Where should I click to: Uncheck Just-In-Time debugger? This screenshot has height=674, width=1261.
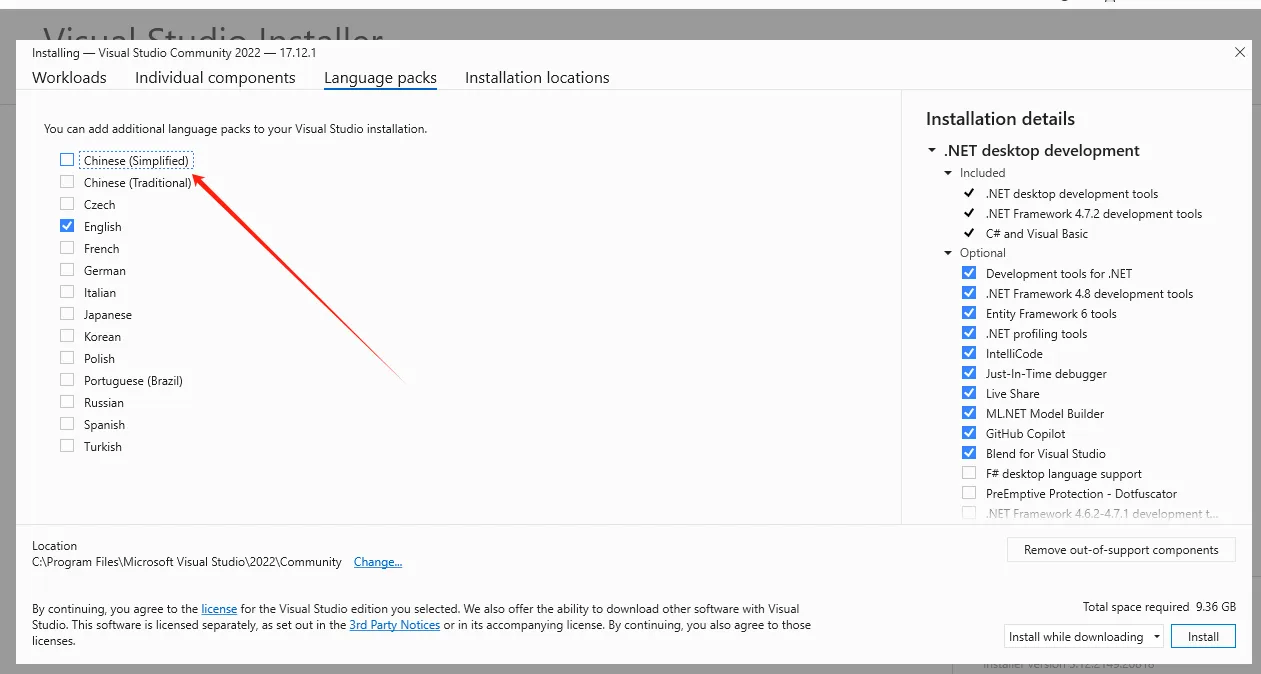(x=968, y=373)
